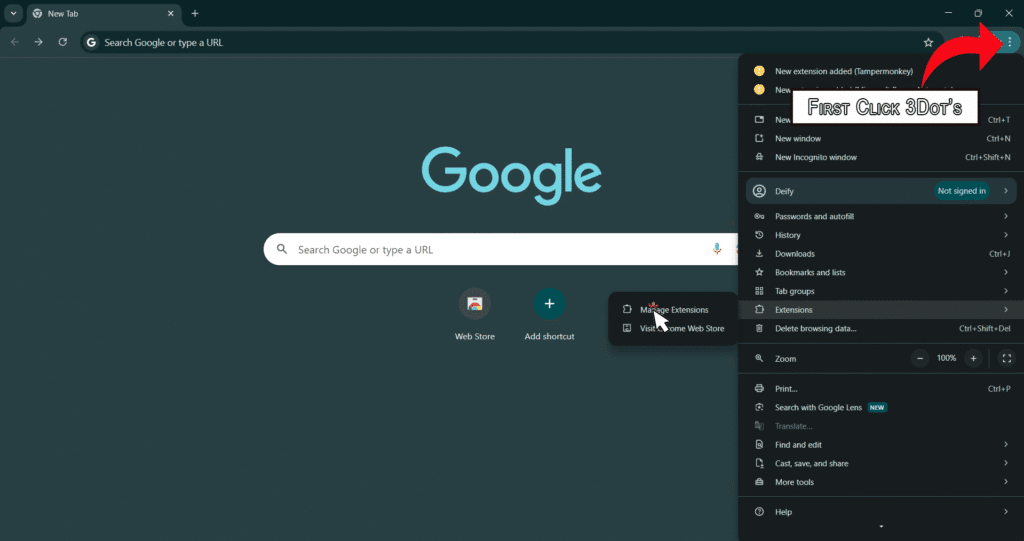Click the Zoom magnifier icon in menu
Image resolution: width=1024 pixels, height=541 pixels.
tap(759, 359)
